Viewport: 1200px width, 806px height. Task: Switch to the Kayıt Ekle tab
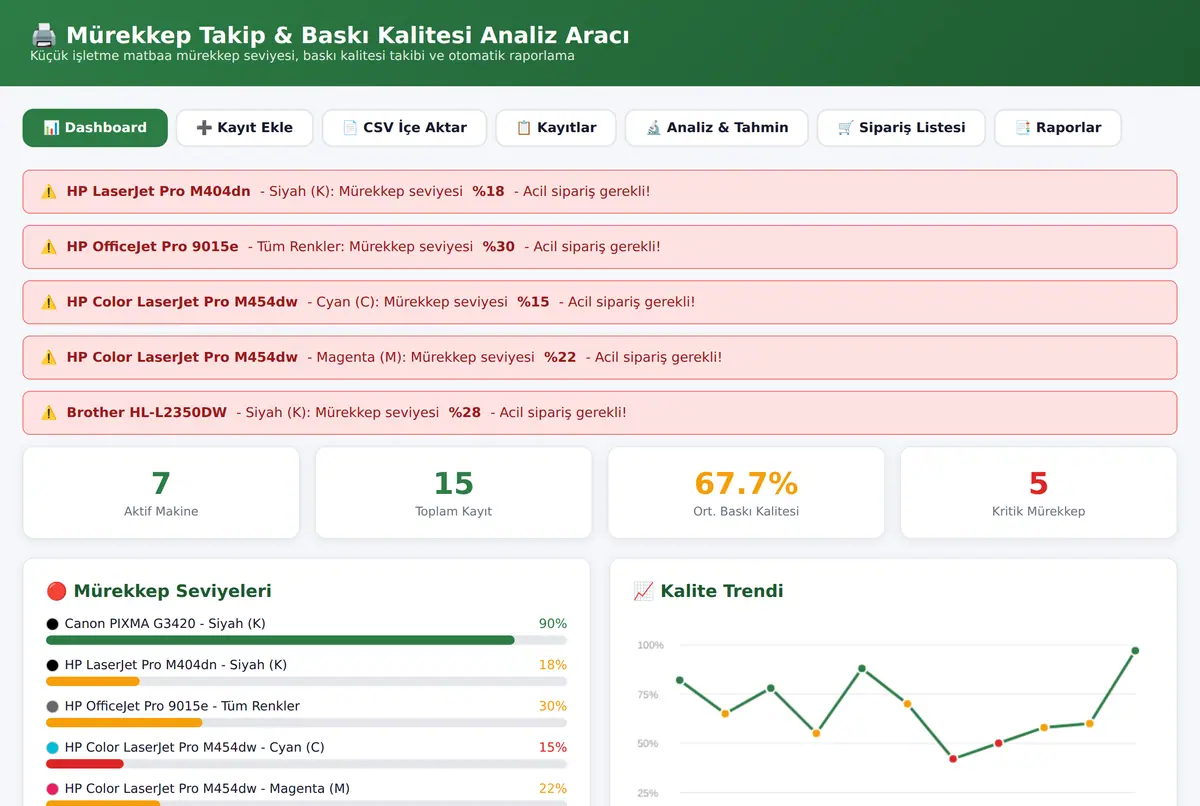(245, 128)
